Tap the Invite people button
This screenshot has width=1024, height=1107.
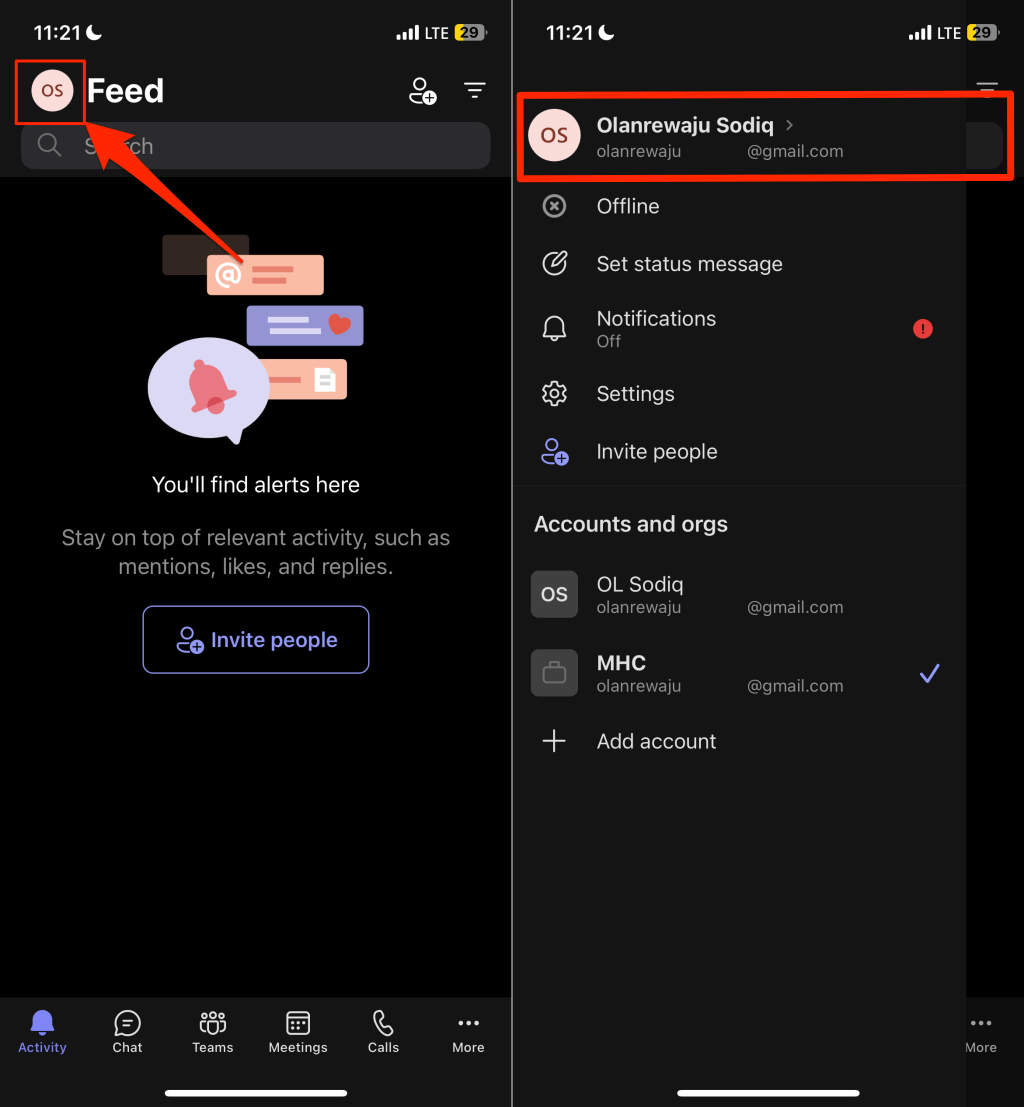[x=255, y=640]
